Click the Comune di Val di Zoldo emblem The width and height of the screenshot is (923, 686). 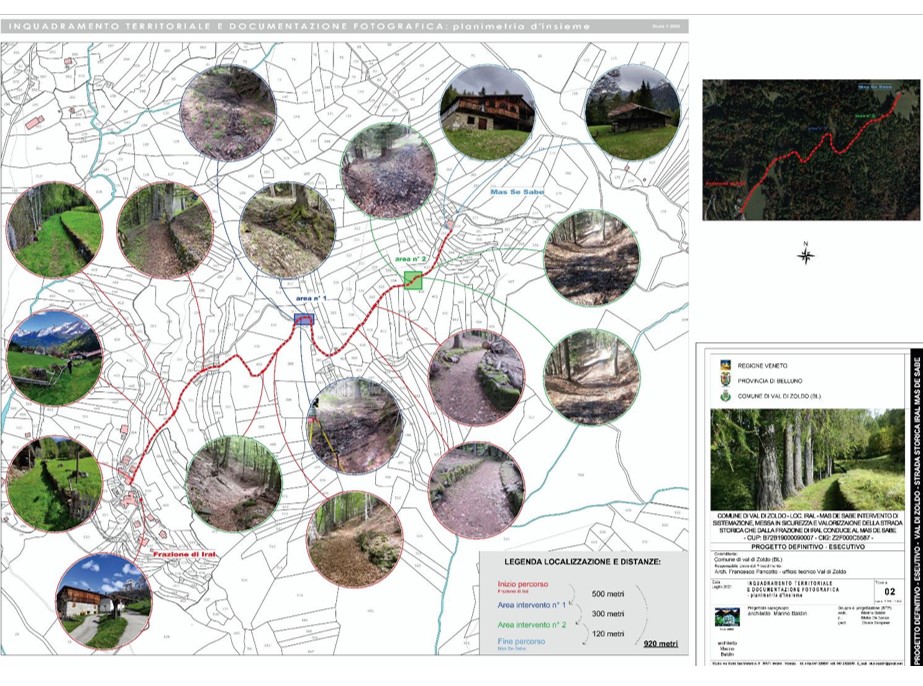726,397
